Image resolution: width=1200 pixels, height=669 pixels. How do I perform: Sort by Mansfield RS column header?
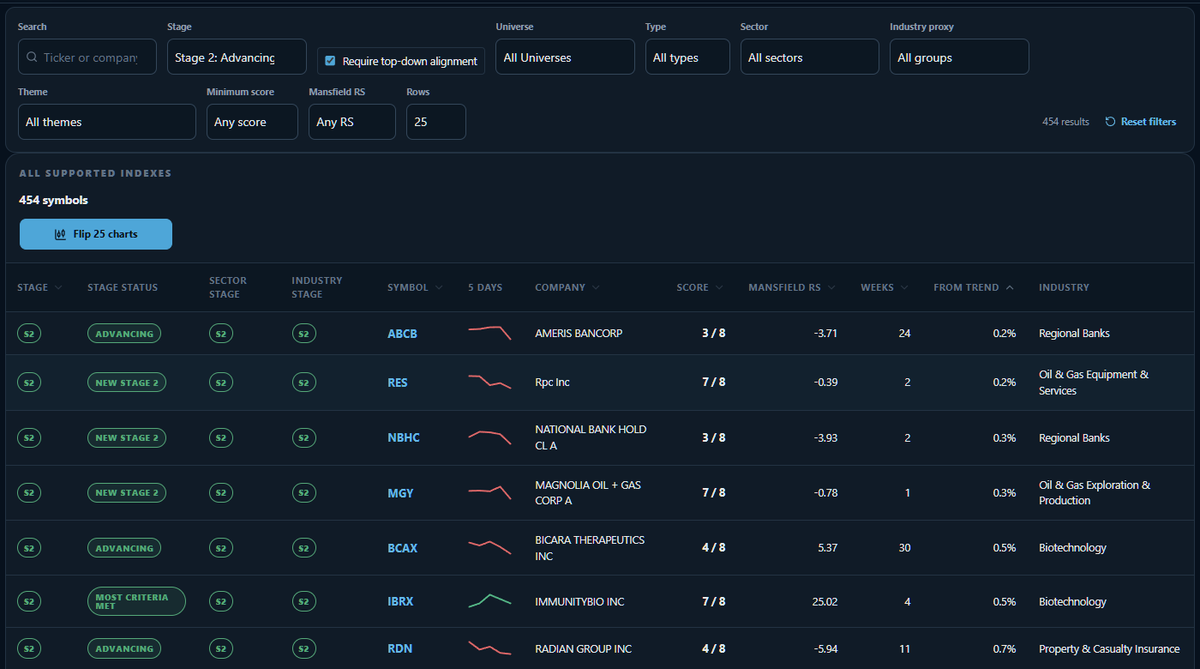click(x=792, y=287)
